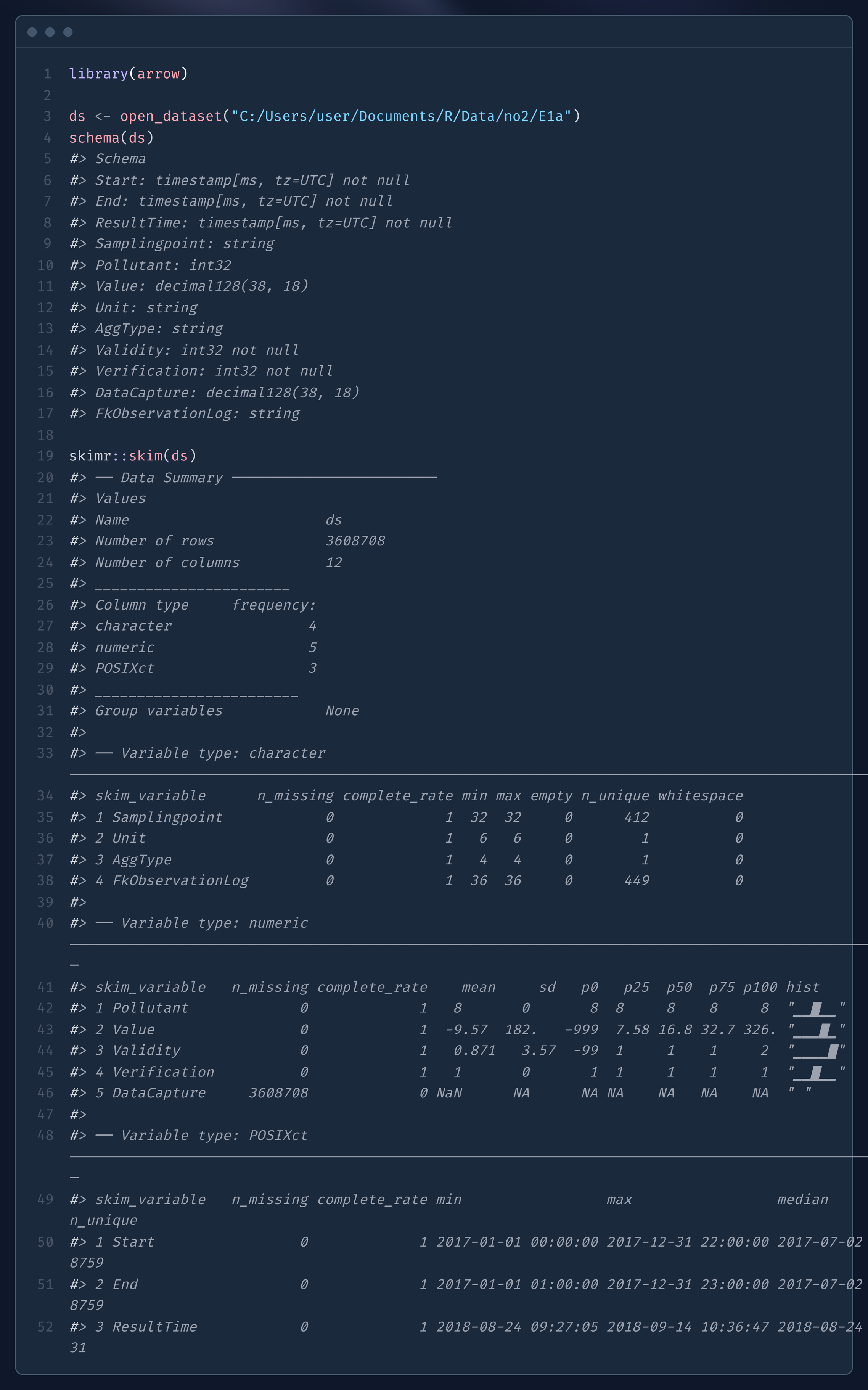Click on library(arrow) code line
The width and height of the screenshot is (868, 1390).
(129, 74)
